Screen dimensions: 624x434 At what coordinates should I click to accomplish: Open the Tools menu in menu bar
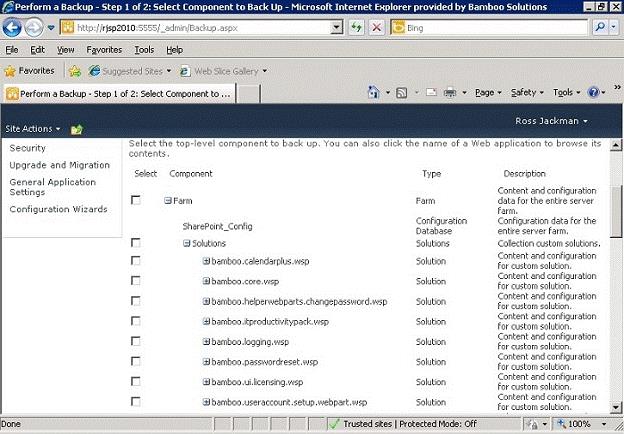tap(144, 50)
